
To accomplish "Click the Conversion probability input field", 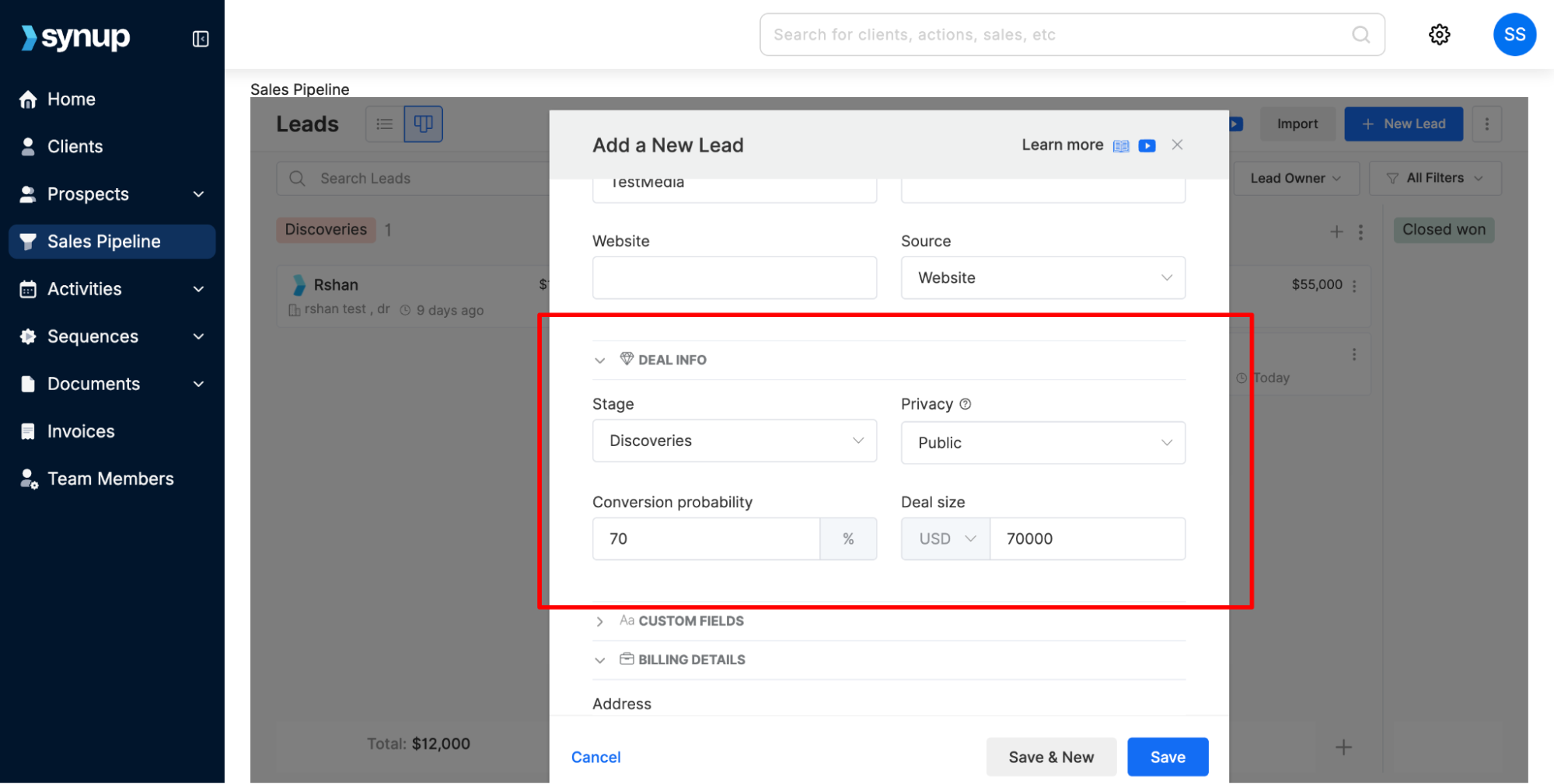I will [x=706, y=538].
